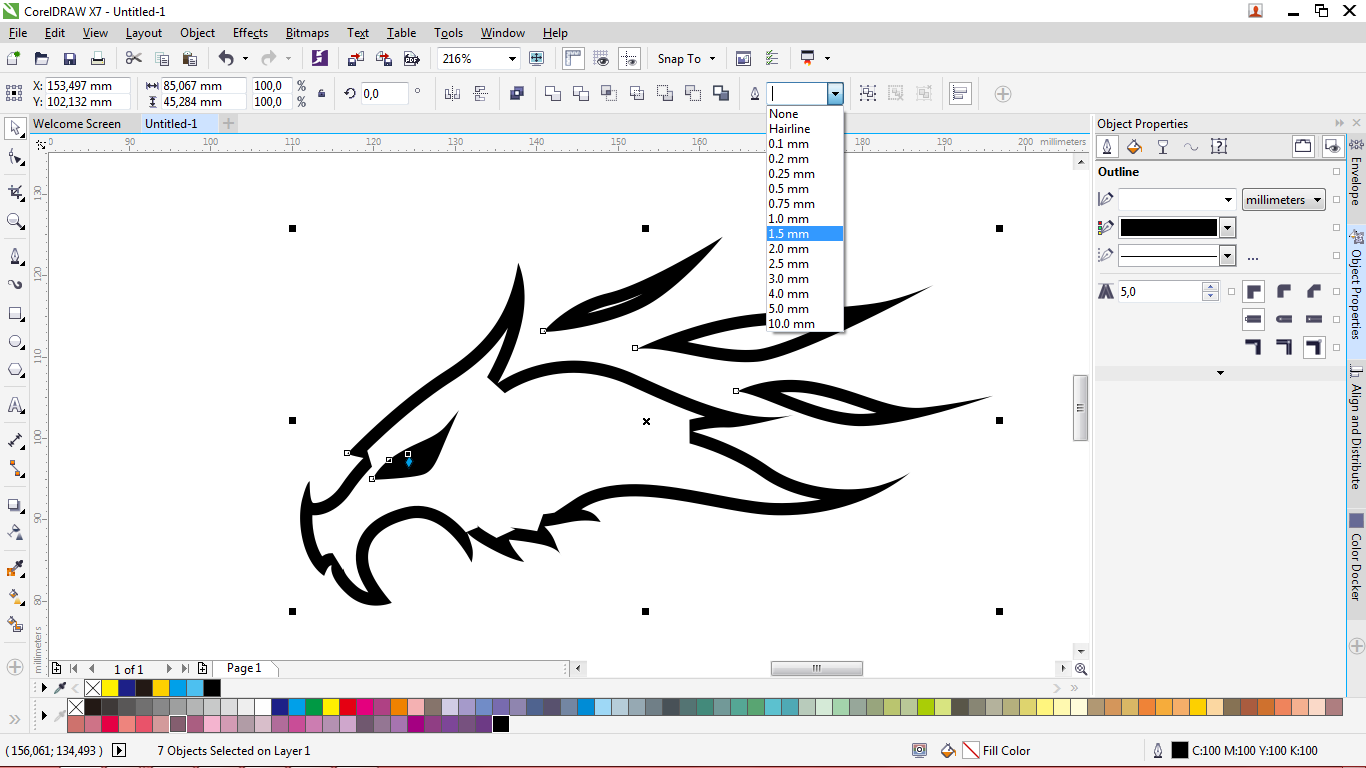1366x768 pixels.
Task: Select the Text tool
Action: point(15,405)
